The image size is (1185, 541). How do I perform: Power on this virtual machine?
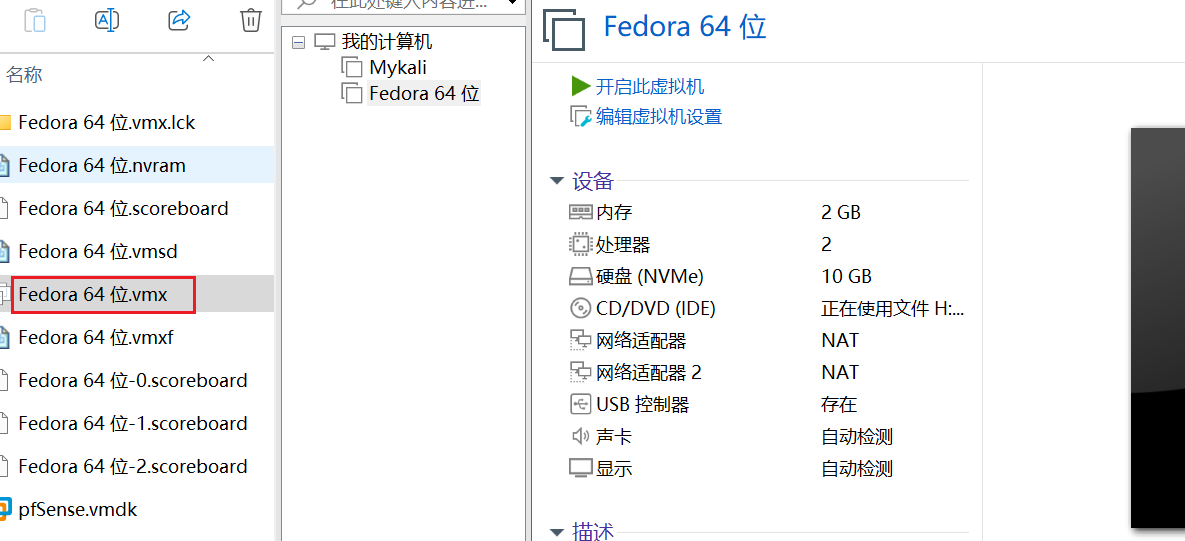pos(649,87)
